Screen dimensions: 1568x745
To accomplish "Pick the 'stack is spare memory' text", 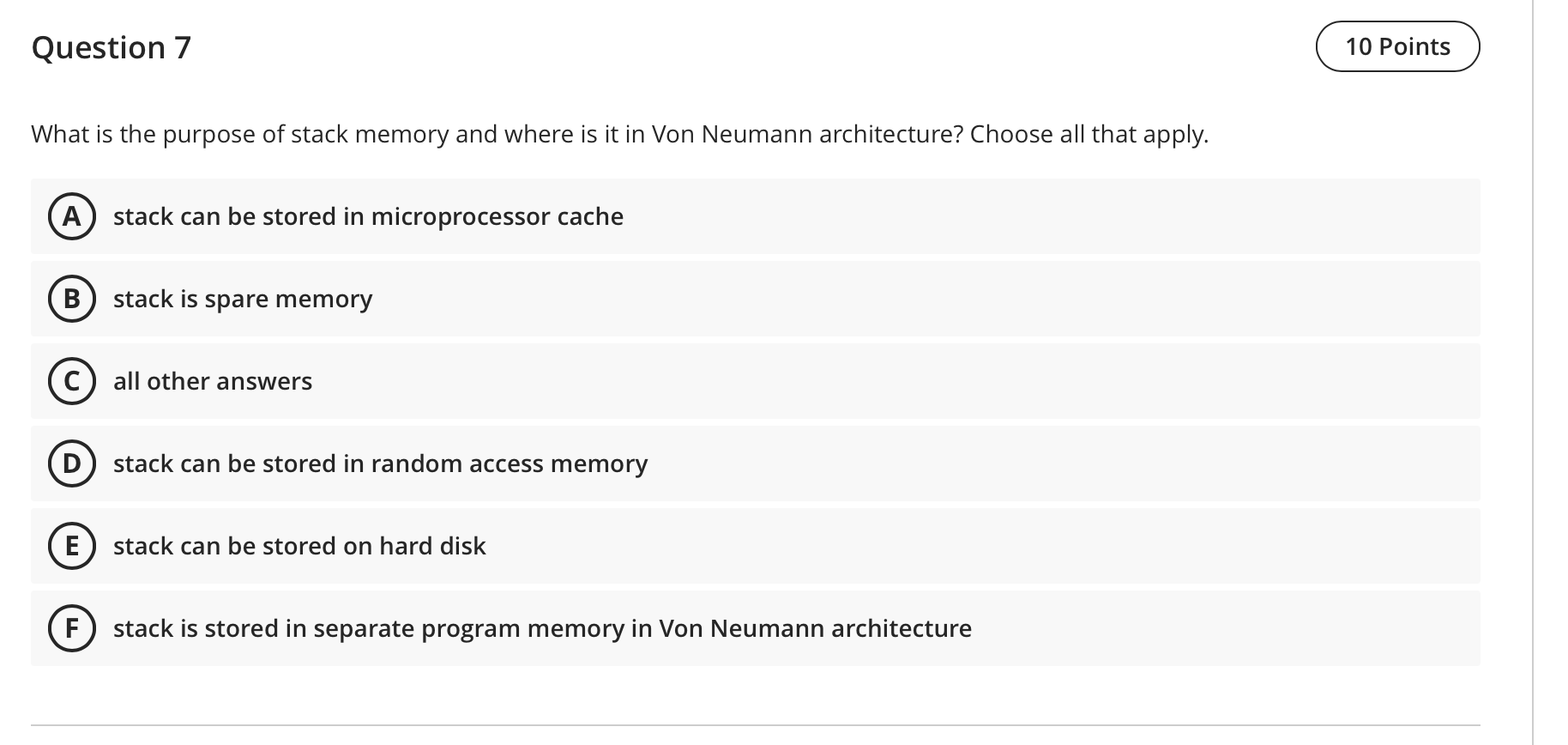I will coord(243,299).
